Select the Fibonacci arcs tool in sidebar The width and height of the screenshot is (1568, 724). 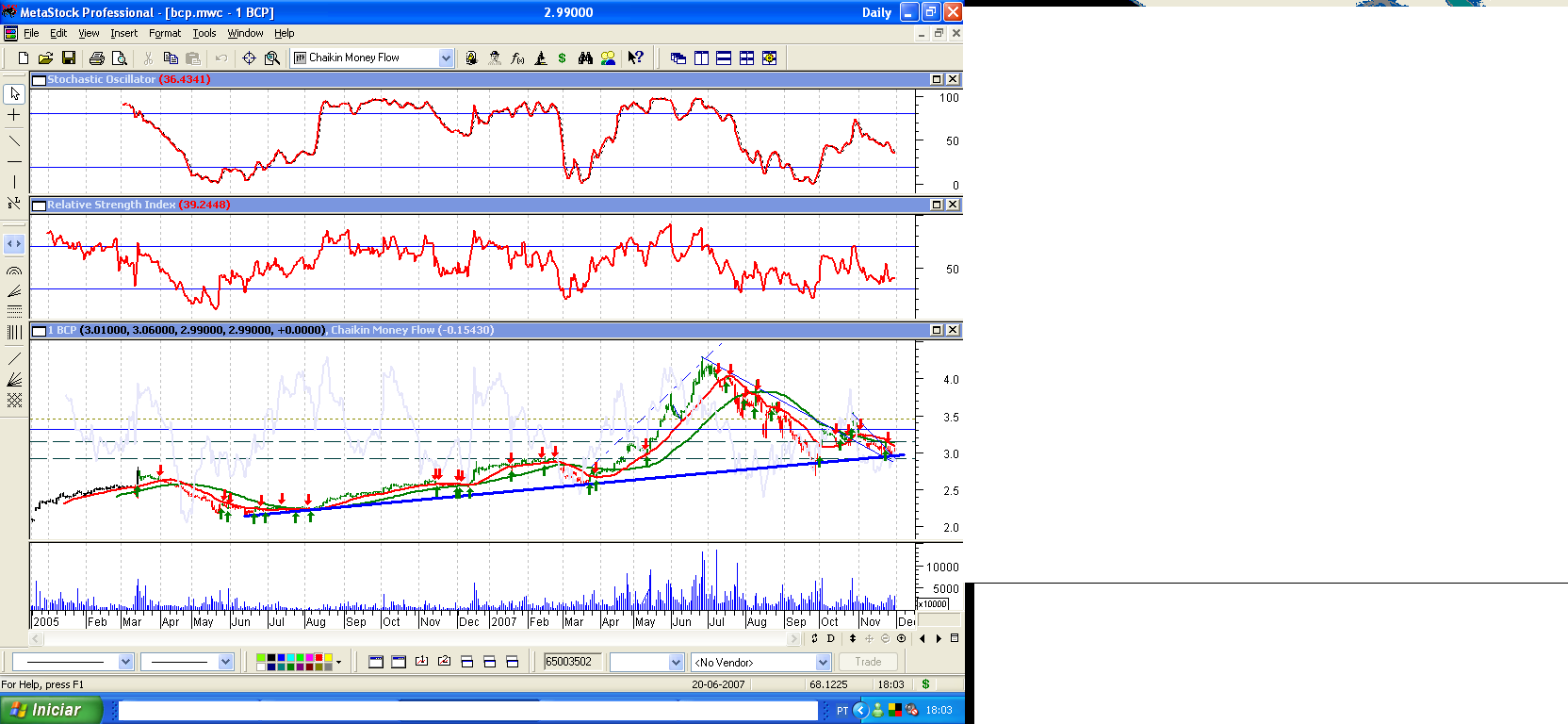[14, 271]
